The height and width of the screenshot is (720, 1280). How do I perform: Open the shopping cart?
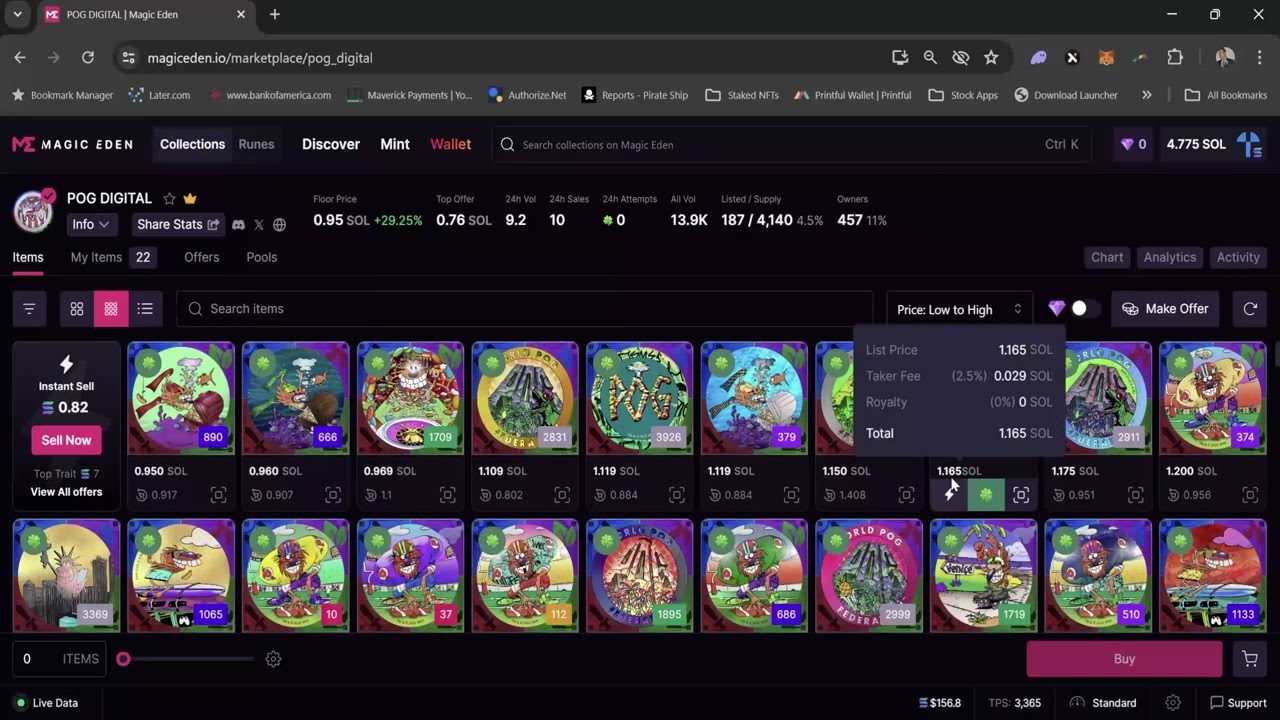(x=1250, y=659)
